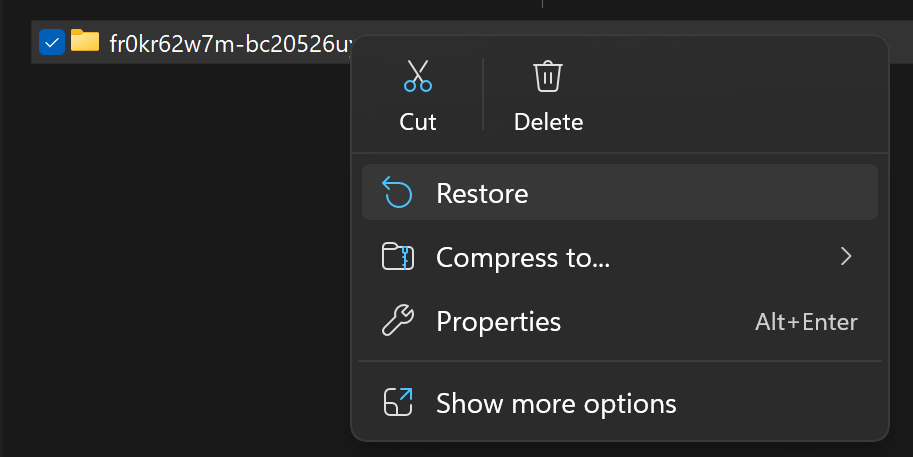Click the trash can Delete icon
This screenshot has width=913, height=457.
[548, 76]
